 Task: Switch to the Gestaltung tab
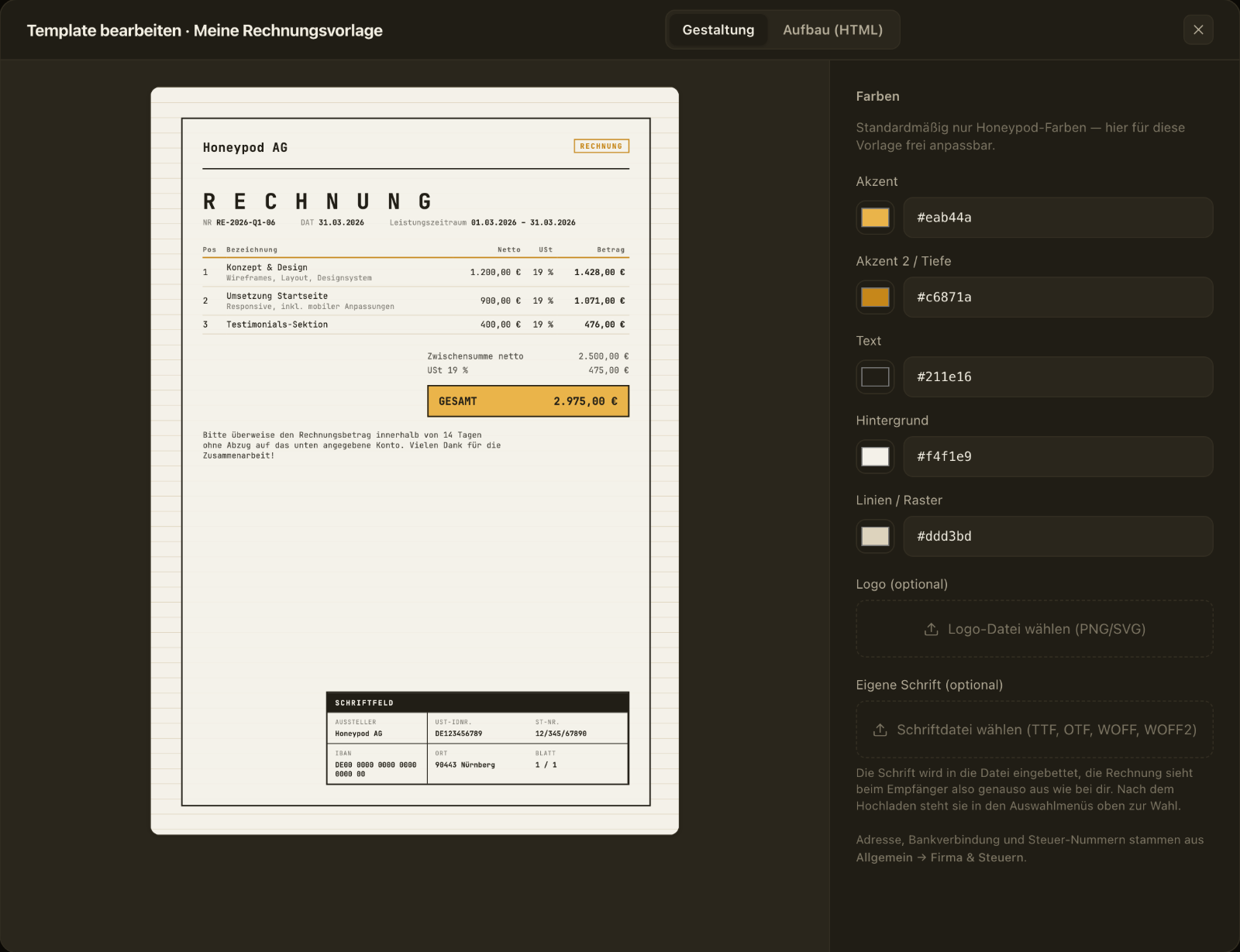tap(718, 29)
